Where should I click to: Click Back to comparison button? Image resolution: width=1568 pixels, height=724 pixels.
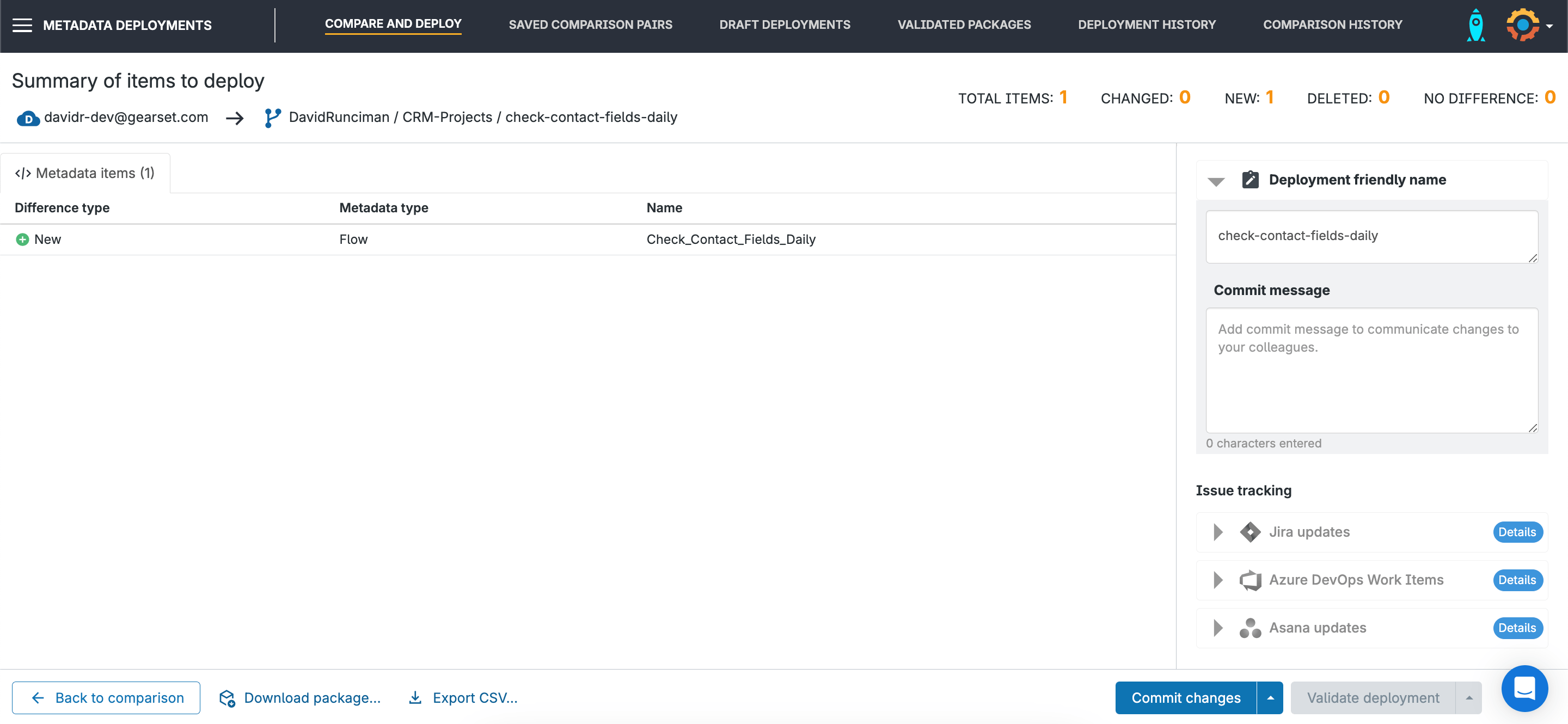(106, 698)
